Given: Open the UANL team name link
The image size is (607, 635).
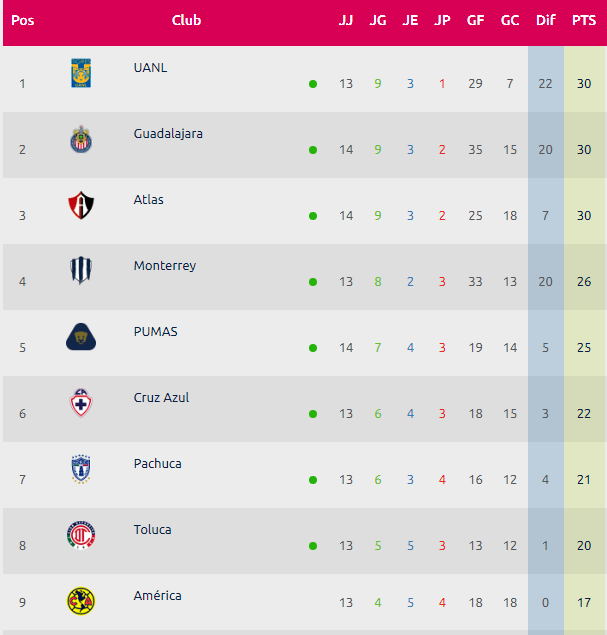Looking at the screenshot, I should (x=150, y=68).
